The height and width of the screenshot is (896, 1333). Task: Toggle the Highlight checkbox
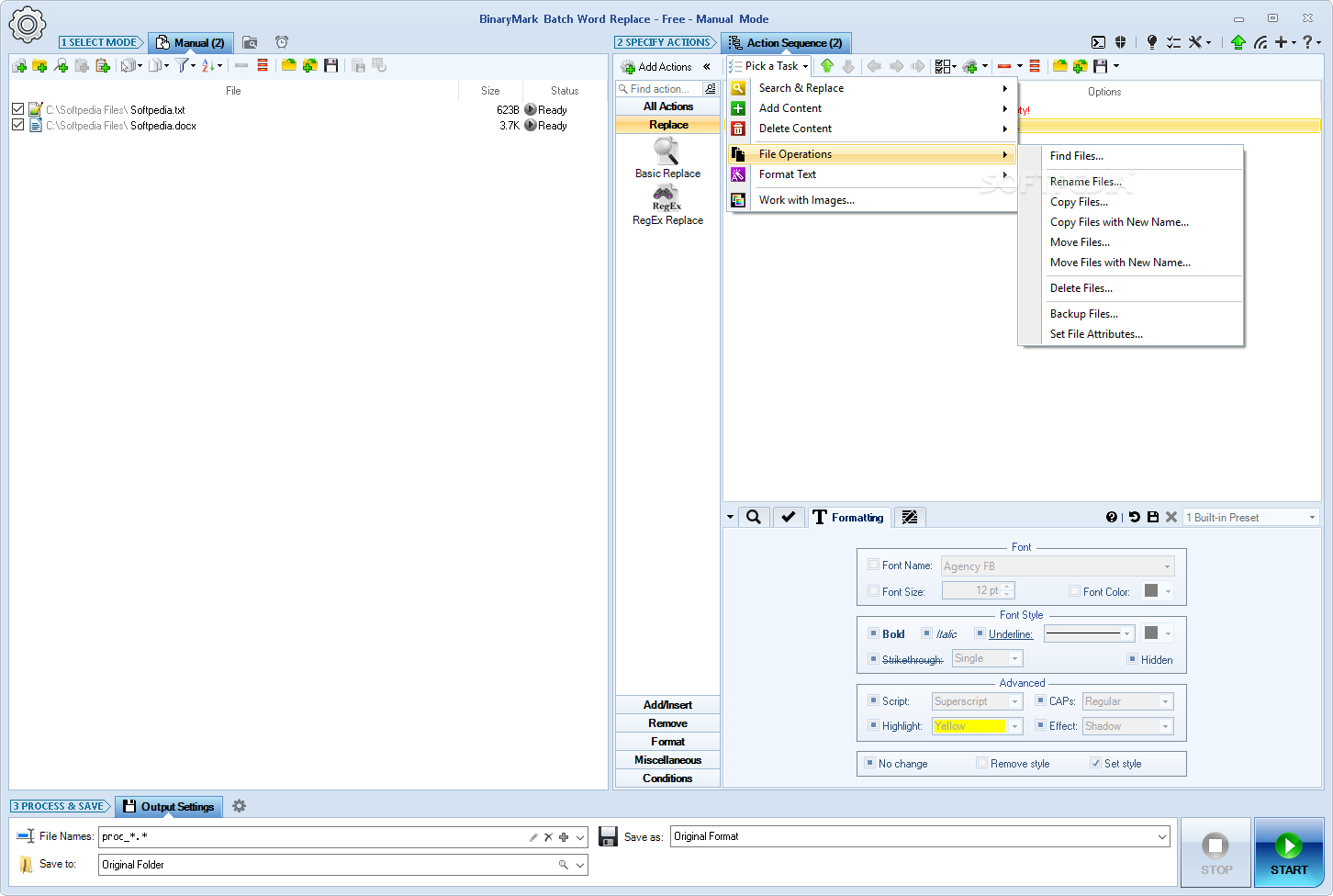tap(873, 725)
